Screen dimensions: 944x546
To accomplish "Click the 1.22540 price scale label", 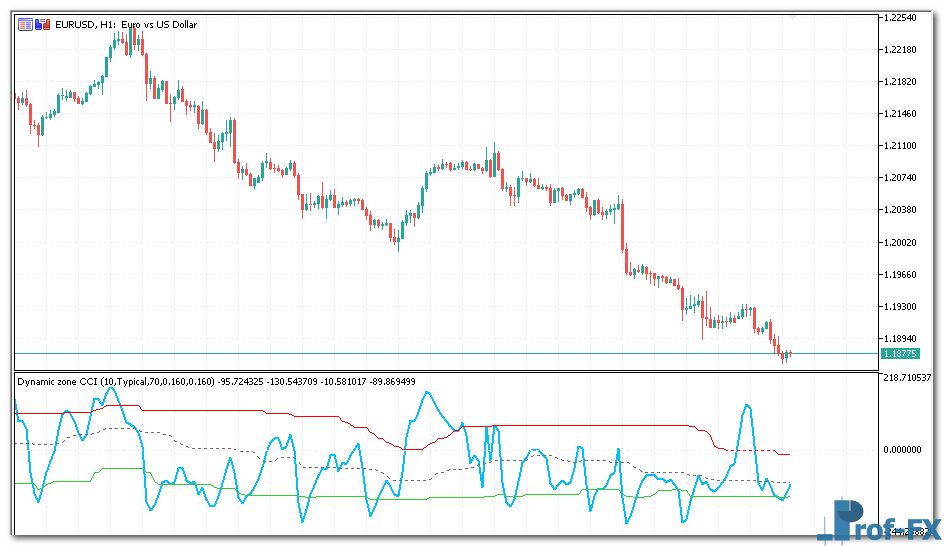I will tap(901, 18).
